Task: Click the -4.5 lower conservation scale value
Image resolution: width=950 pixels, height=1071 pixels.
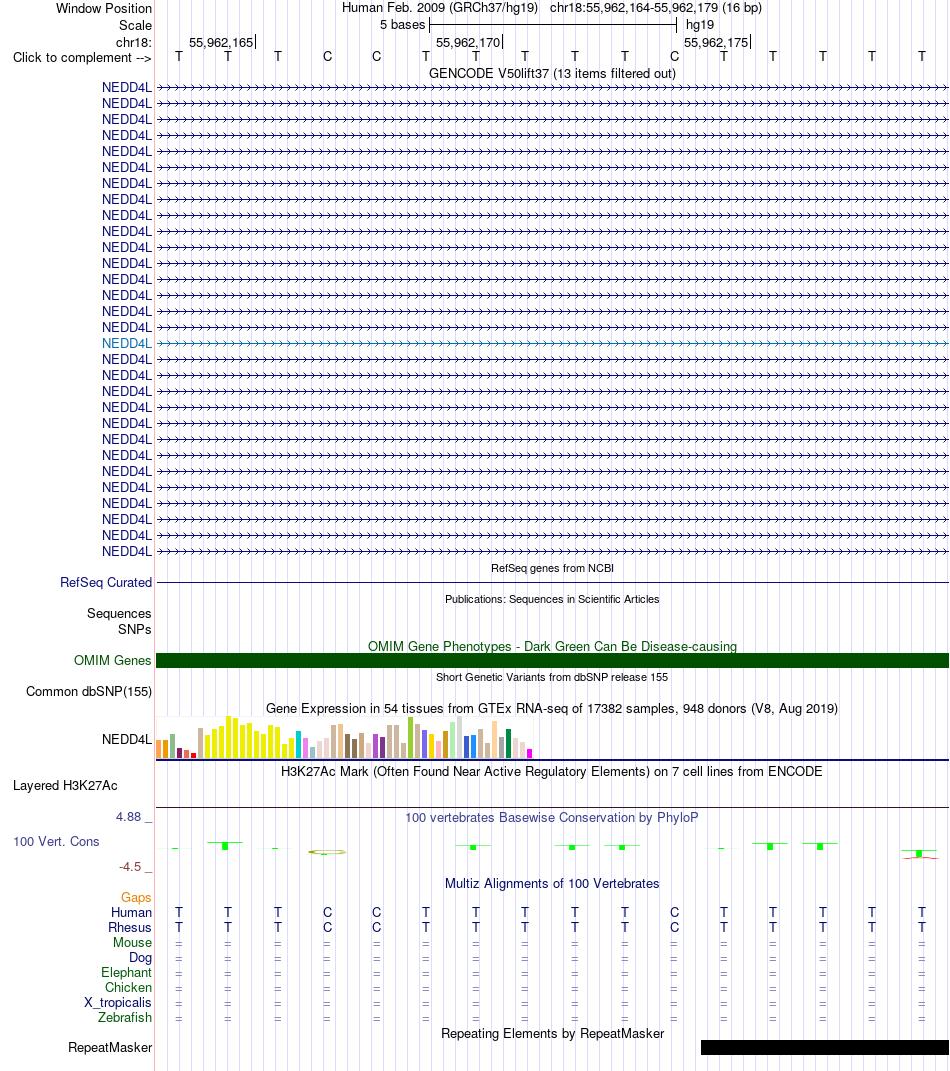Action: point(130,867)
